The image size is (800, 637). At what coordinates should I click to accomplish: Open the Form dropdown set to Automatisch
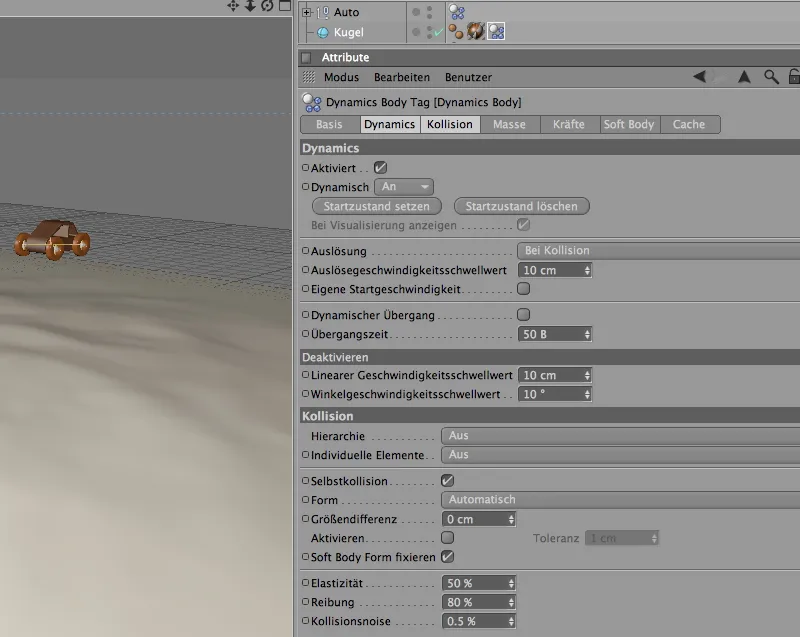click(x=619, y=500)
